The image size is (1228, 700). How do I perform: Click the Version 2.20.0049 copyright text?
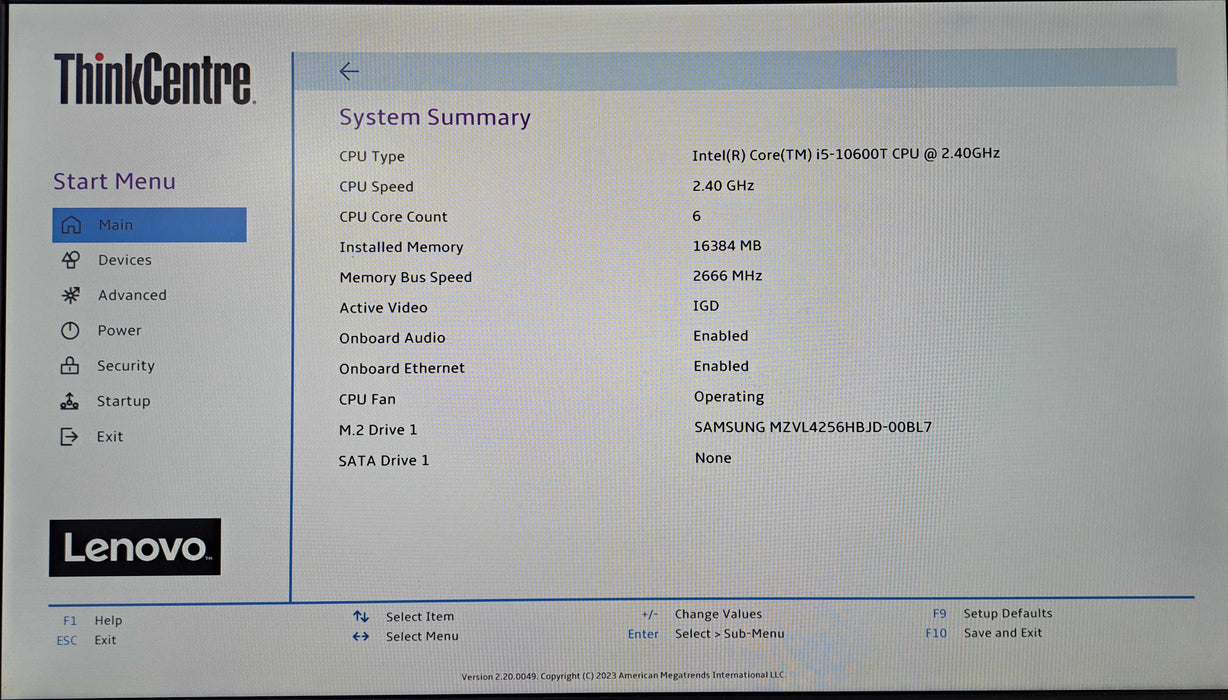(624, 676)
